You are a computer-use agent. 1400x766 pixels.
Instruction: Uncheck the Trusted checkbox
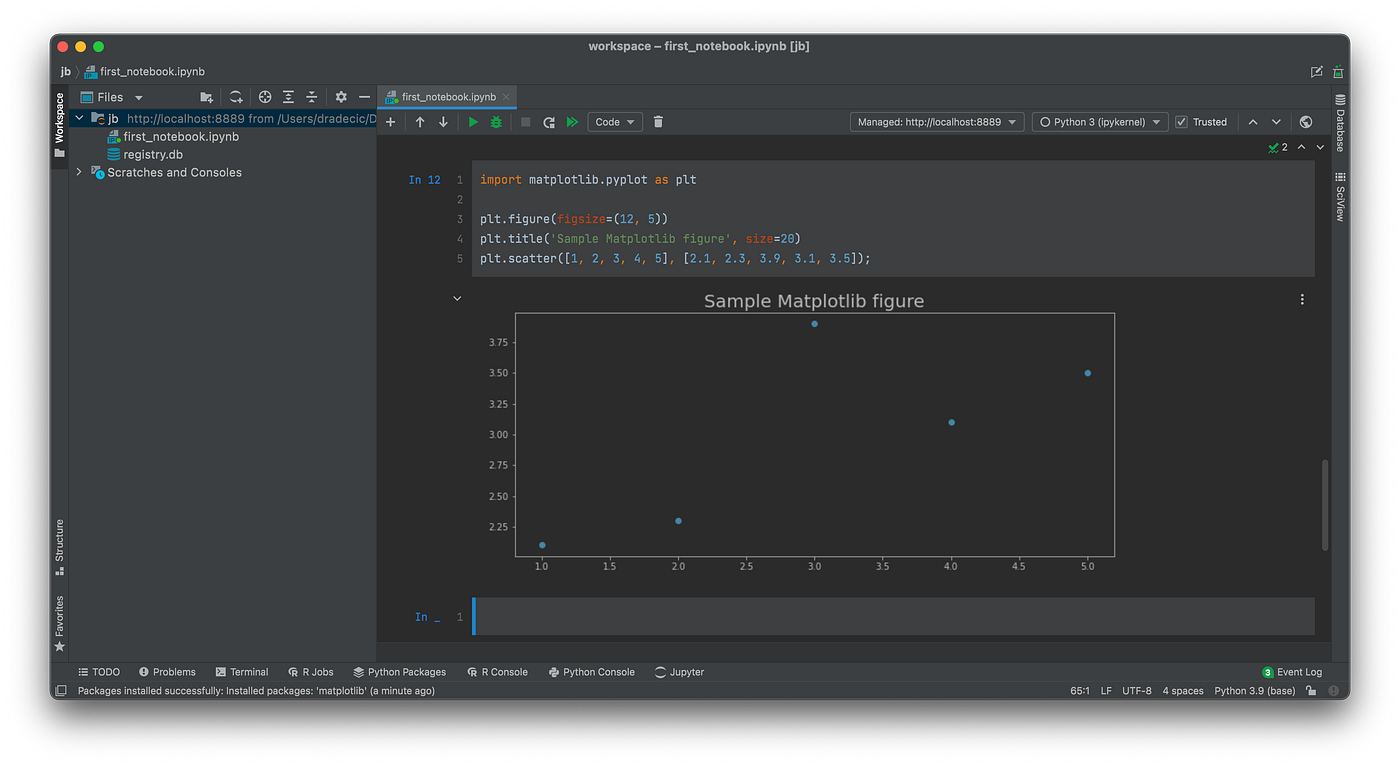coord(1181,121)
